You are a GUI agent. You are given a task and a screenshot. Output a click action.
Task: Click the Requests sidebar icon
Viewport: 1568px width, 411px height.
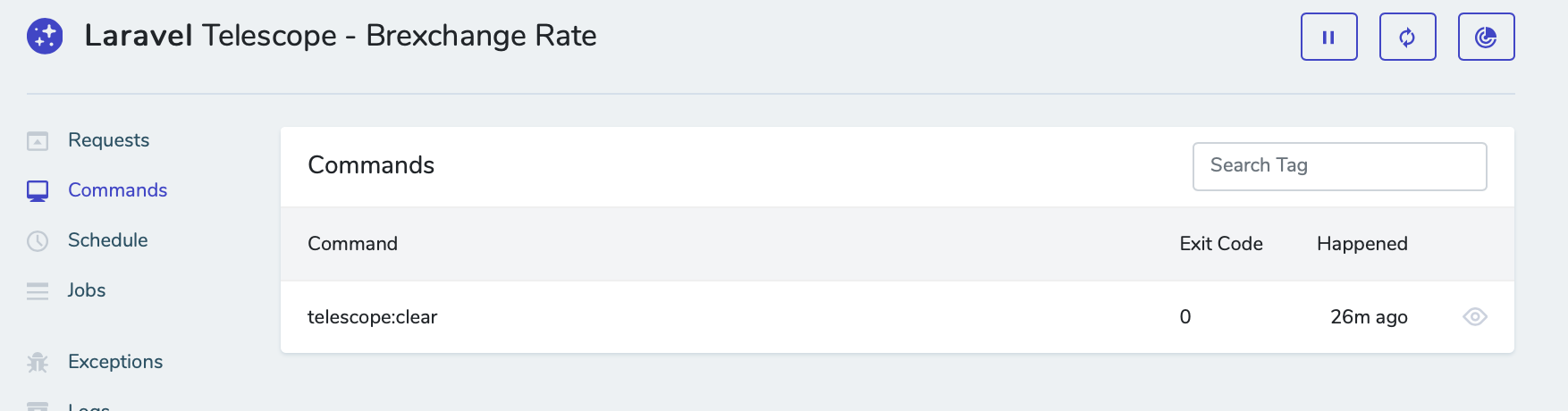(38, 141)
